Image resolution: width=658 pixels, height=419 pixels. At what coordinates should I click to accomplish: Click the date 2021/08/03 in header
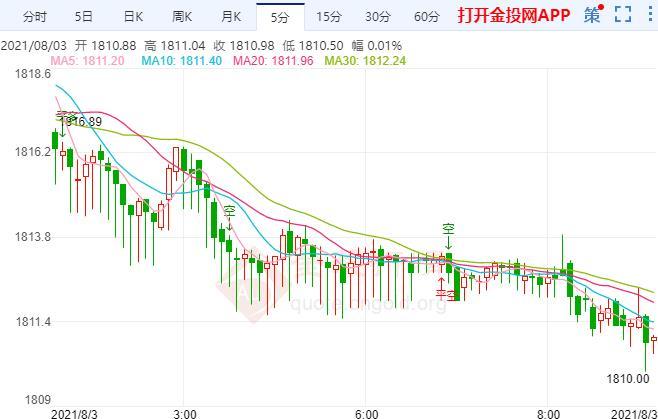[34, 45]
